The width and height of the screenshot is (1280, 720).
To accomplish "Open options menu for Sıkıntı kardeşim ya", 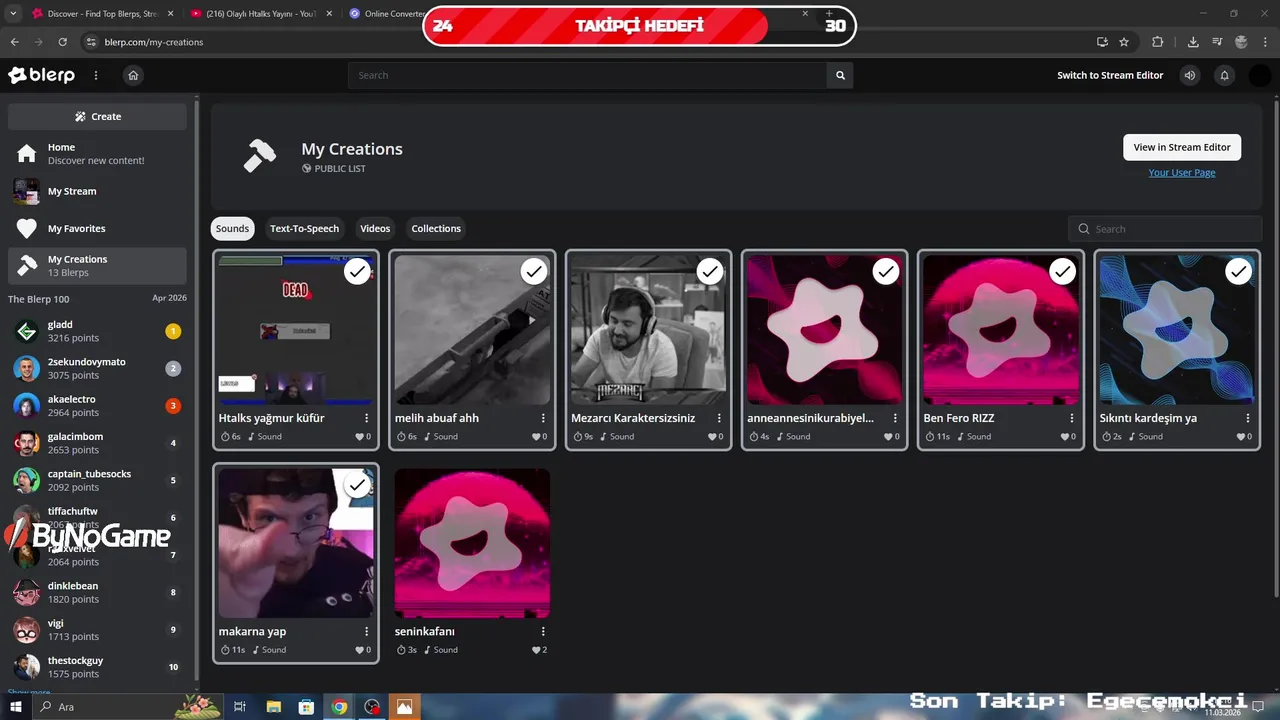I will [1248, 418].
